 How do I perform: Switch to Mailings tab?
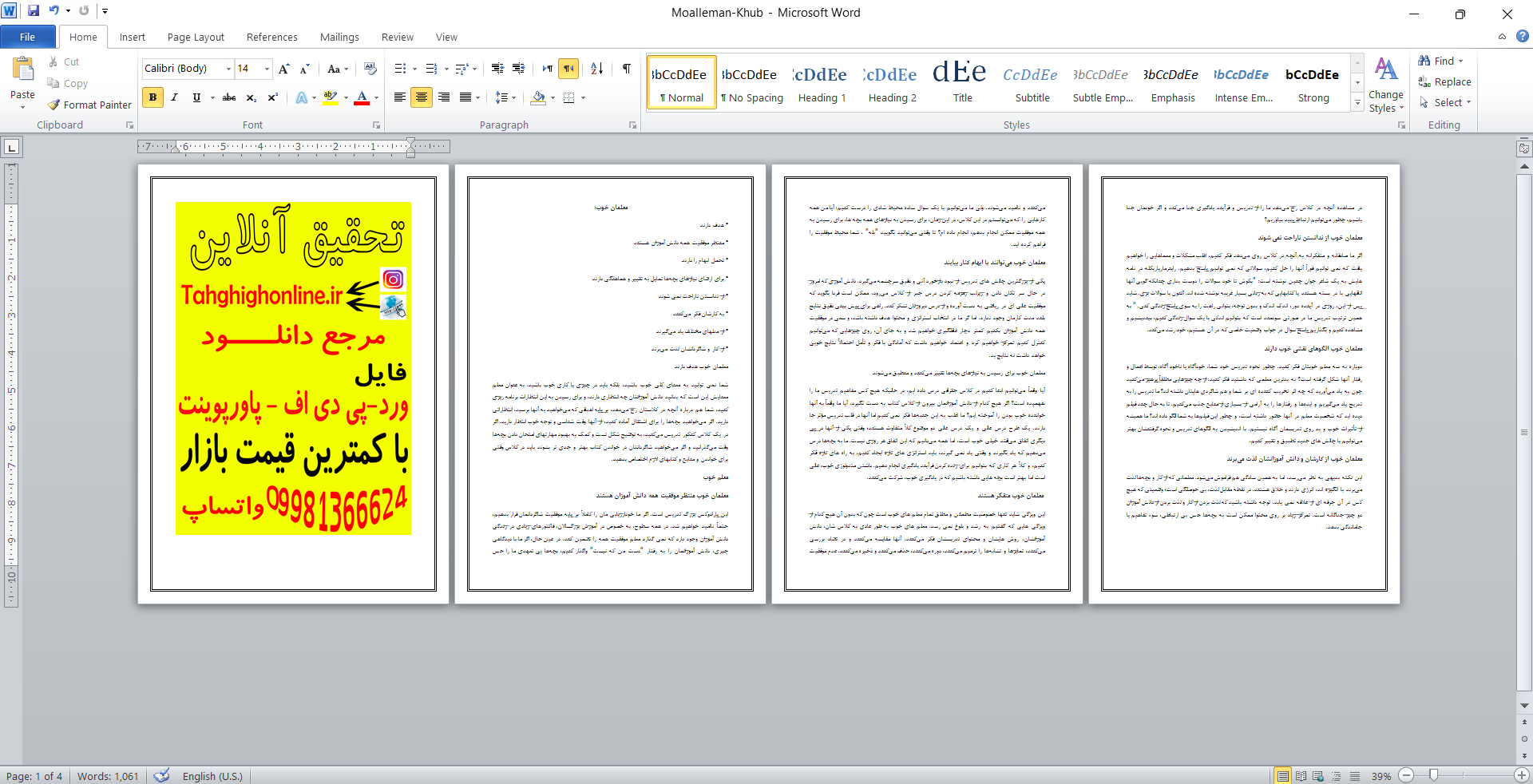point(339,37)
